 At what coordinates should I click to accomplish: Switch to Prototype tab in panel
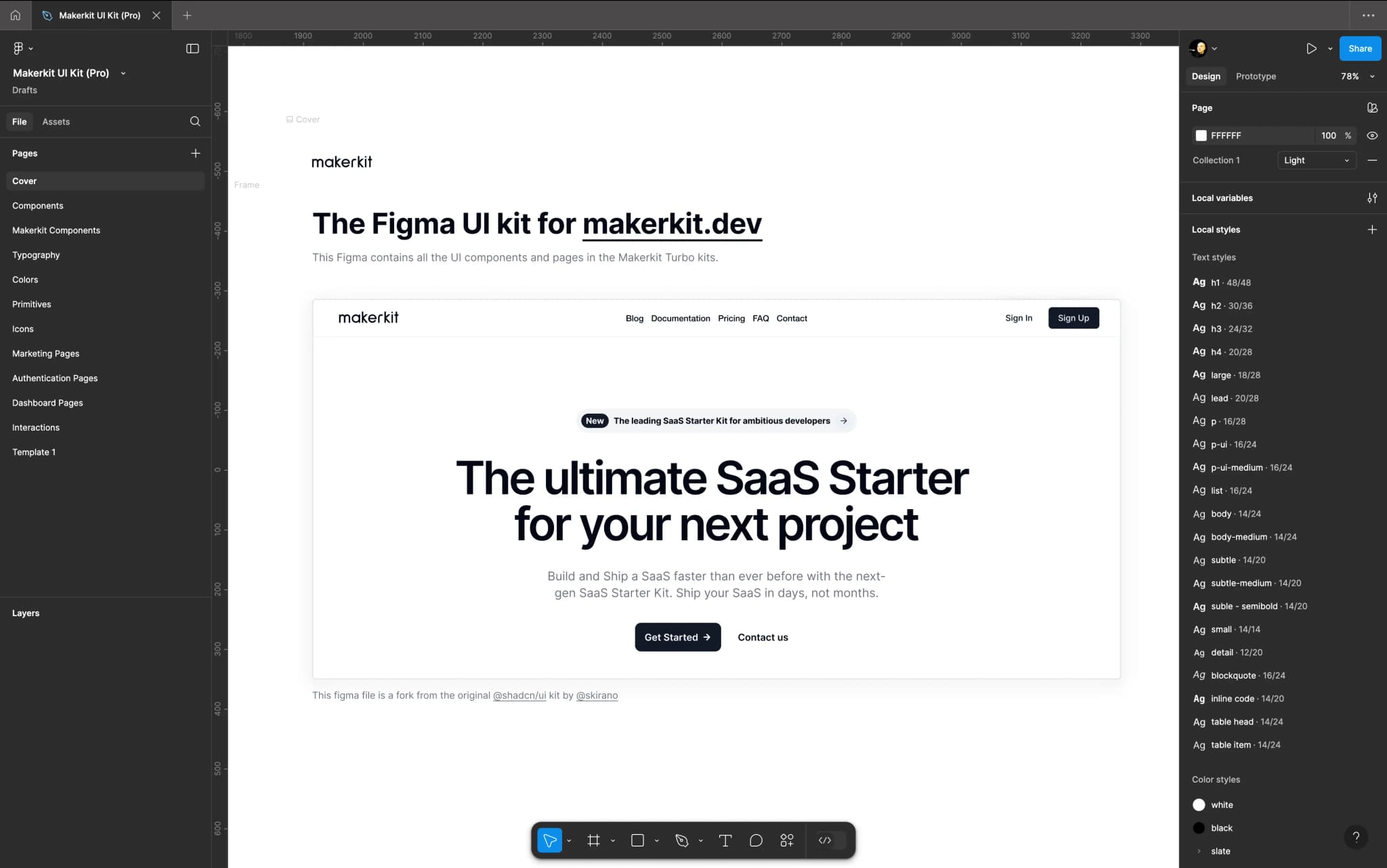click(x=1256, y=76)
